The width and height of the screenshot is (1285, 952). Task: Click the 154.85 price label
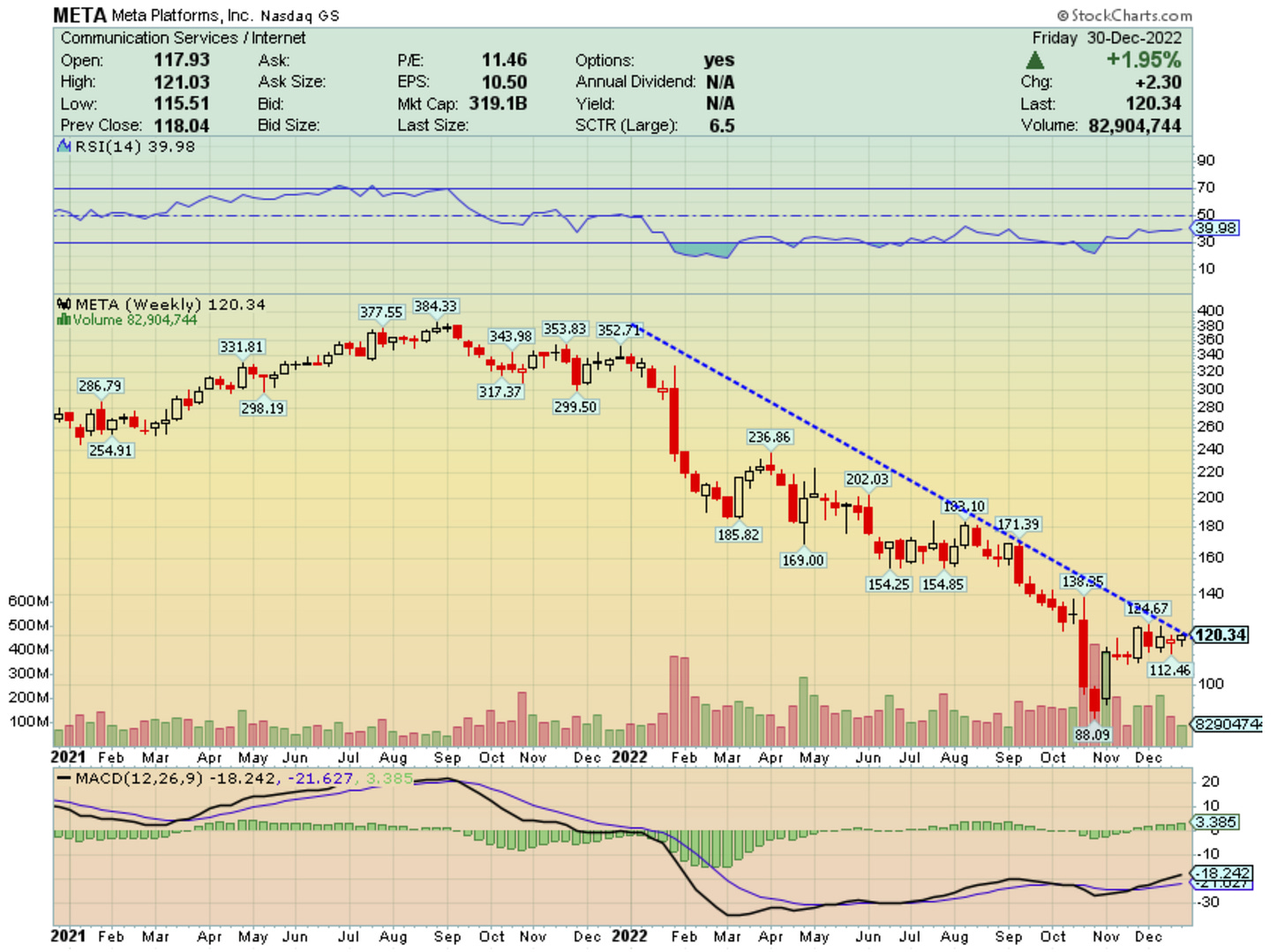coord(943,584)
